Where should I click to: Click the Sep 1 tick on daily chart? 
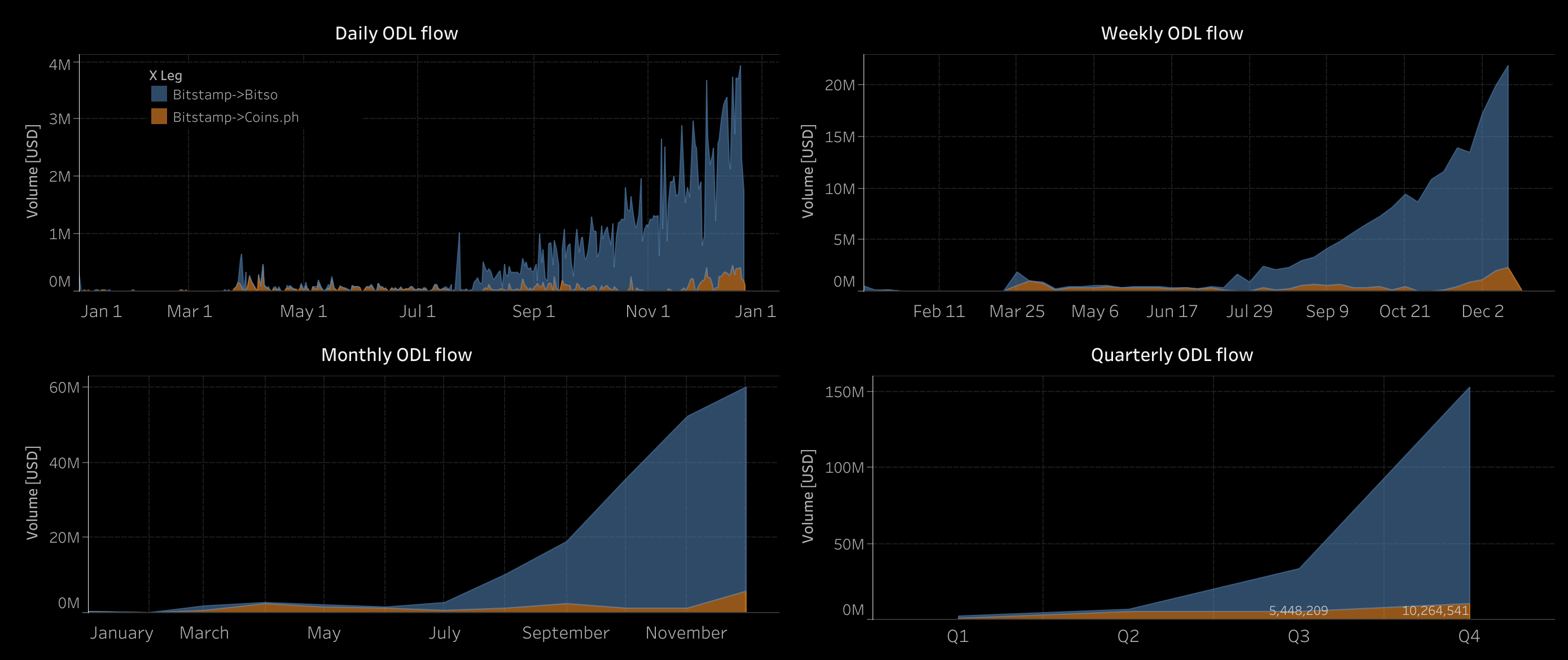click(533, 311)
